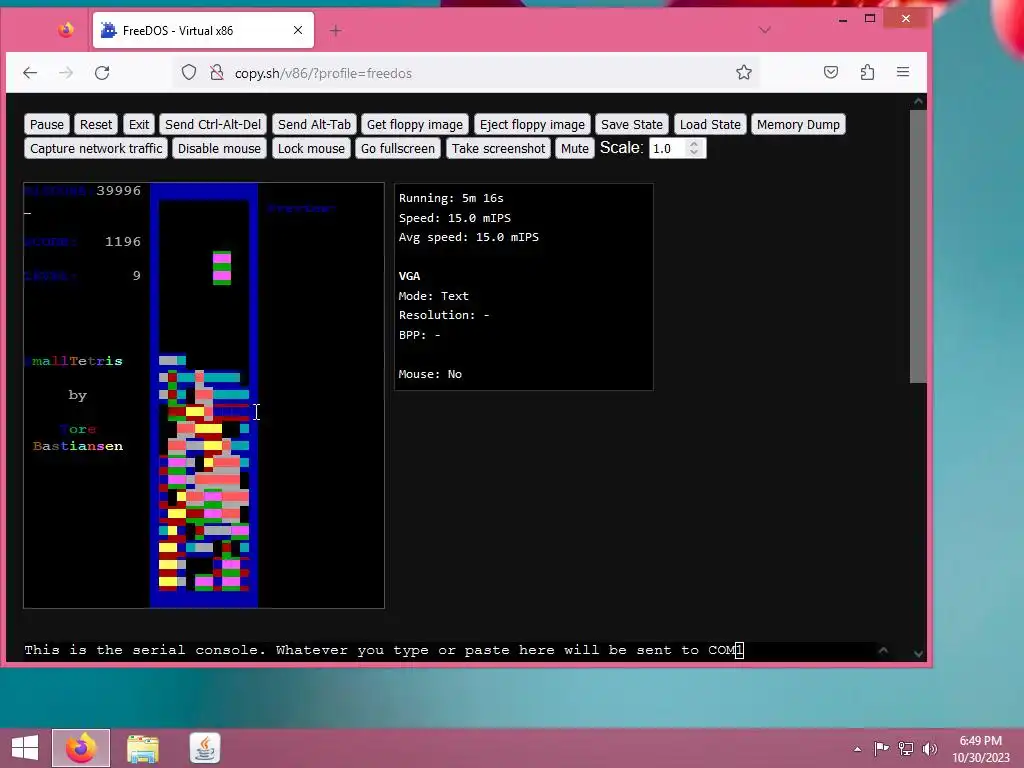Reload the current page
Screen dimensions: 1024x768
point(102,72)
